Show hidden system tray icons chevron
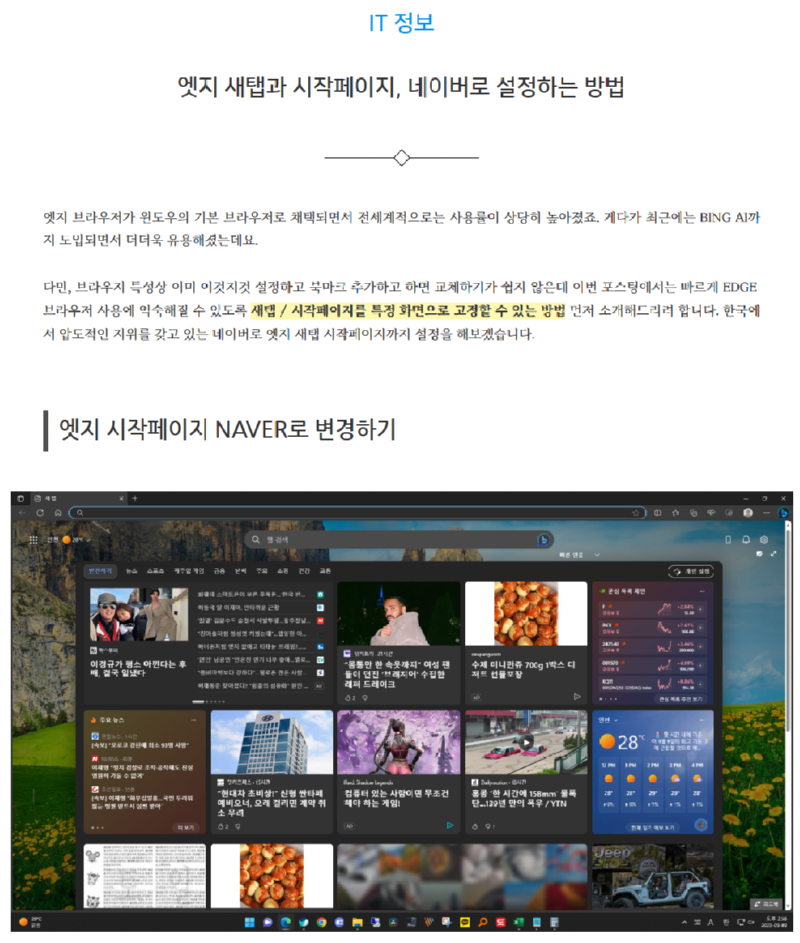Image resolution: width=800 pixels, height=943 pixels. [x=684, y=922]
